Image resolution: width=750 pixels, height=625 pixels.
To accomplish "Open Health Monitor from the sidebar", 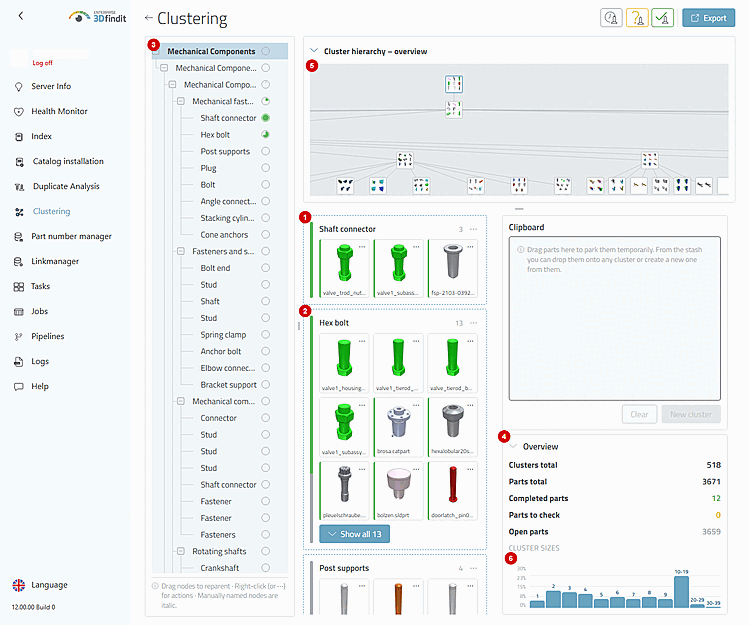I will (x=59, y=111).
